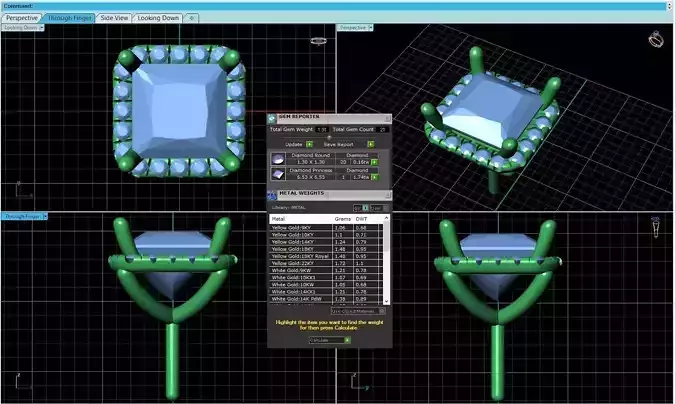
Task: Click the green Save Report button
Action: (x=371, y=144)
